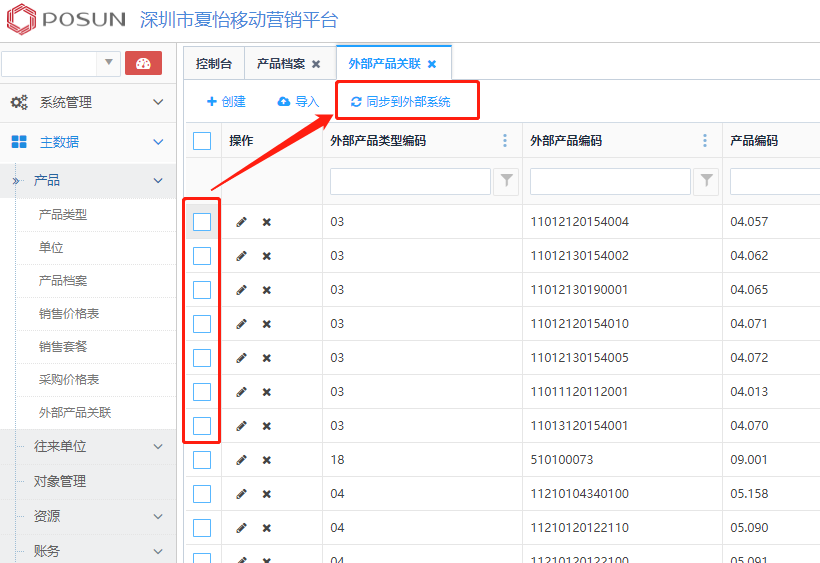Click the 创建 button
This screenshot has height=563, width=820.
(x=226, y=102)
